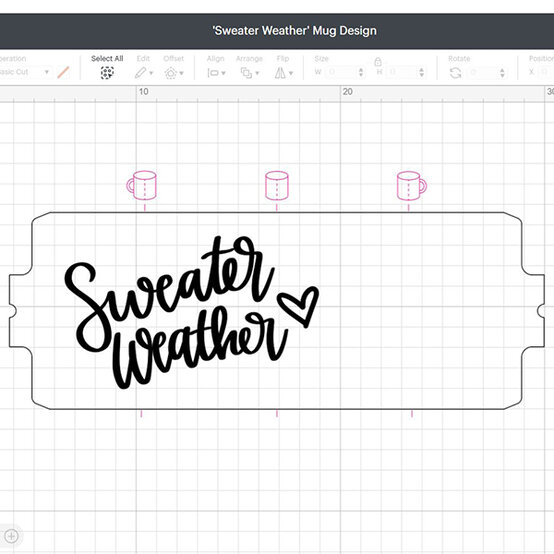Click the ruler mark labeled 10
554x554 pixels.
[143, 92]
